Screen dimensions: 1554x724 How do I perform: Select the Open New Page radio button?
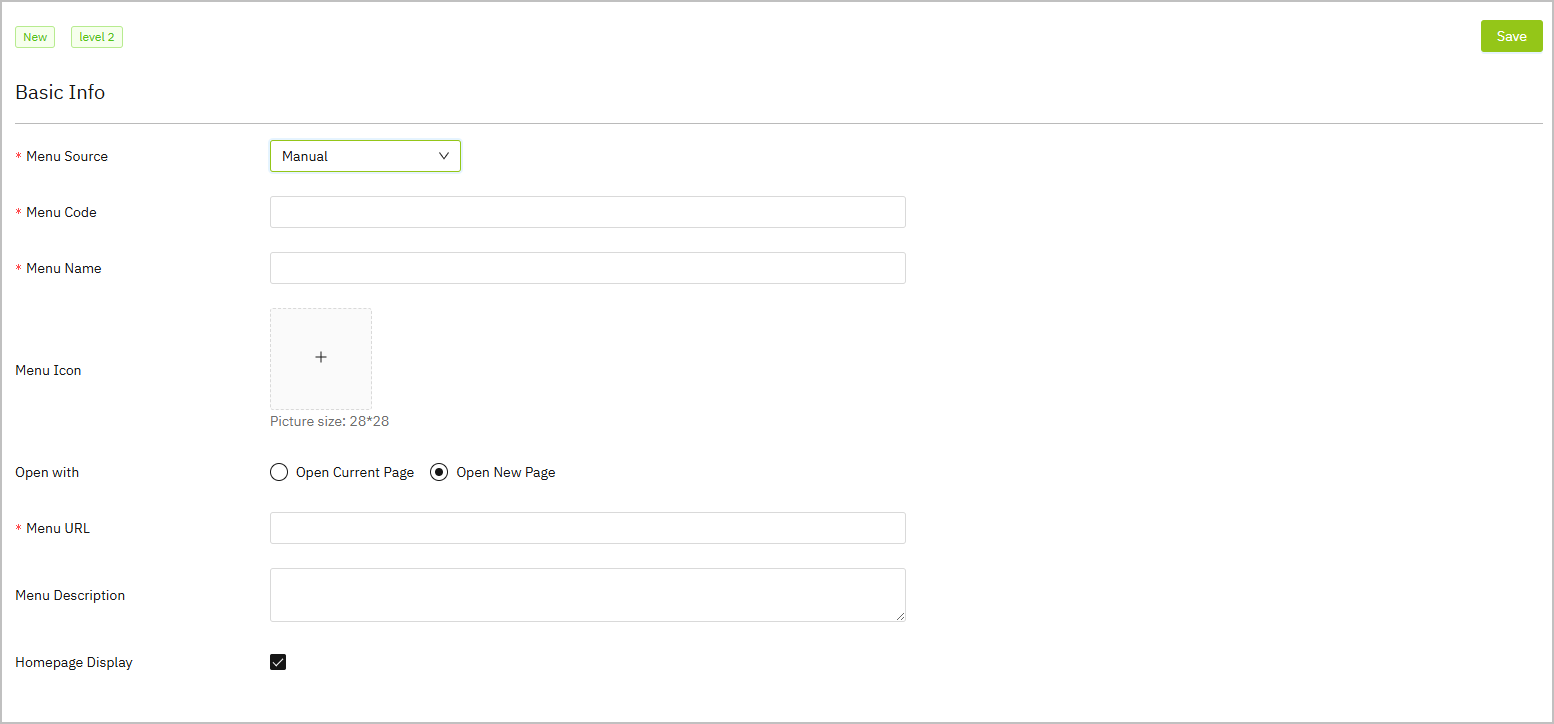click(x=439, y=472)
